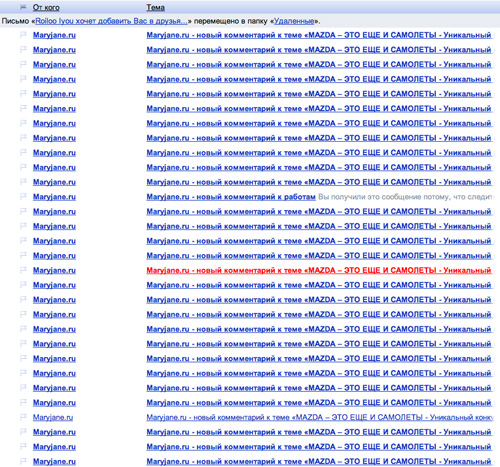Viewport: 500px width, 467px height.
Task: Flag the email with the red subject
Action: tap(23, 270)
